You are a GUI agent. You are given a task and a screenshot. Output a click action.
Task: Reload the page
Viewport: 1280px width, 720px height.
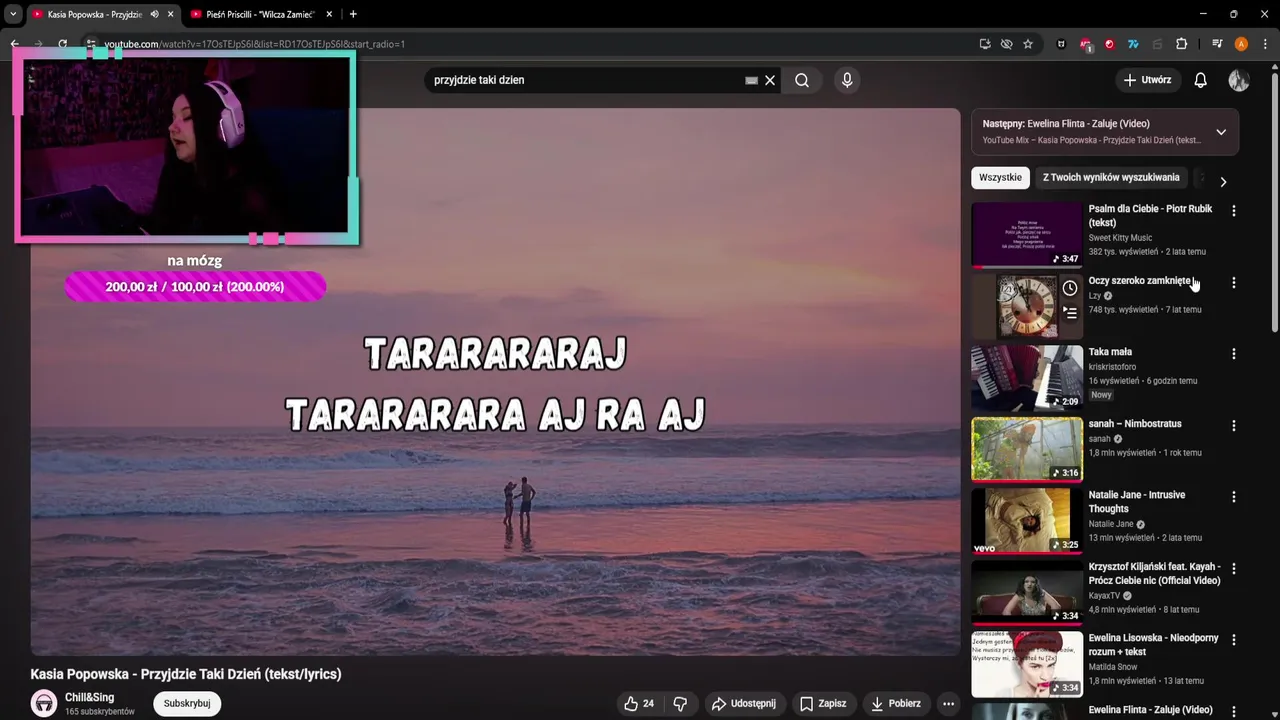point(62,44)
